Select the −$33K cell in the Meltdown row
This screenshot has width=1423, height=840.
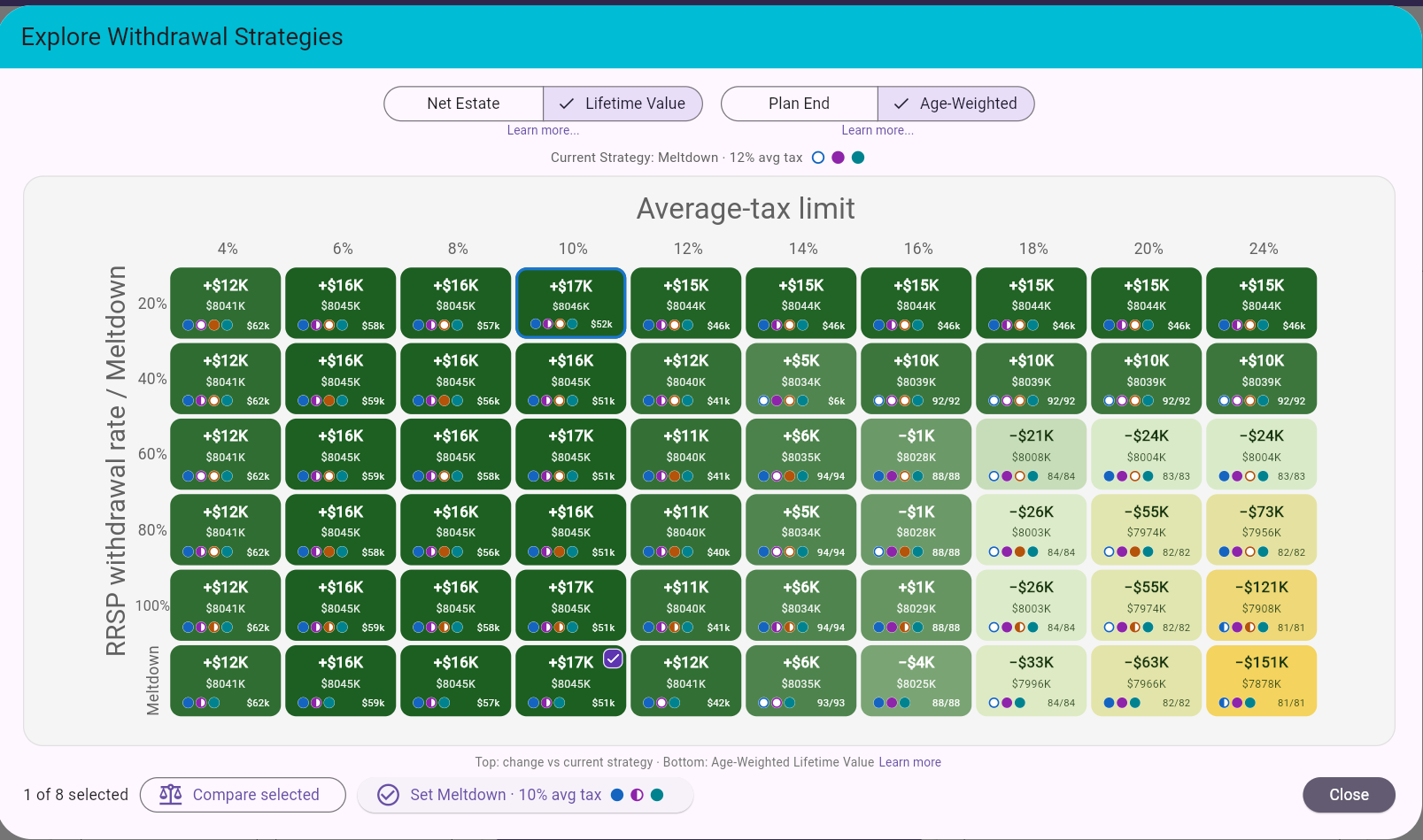[x=1032, y=681]
